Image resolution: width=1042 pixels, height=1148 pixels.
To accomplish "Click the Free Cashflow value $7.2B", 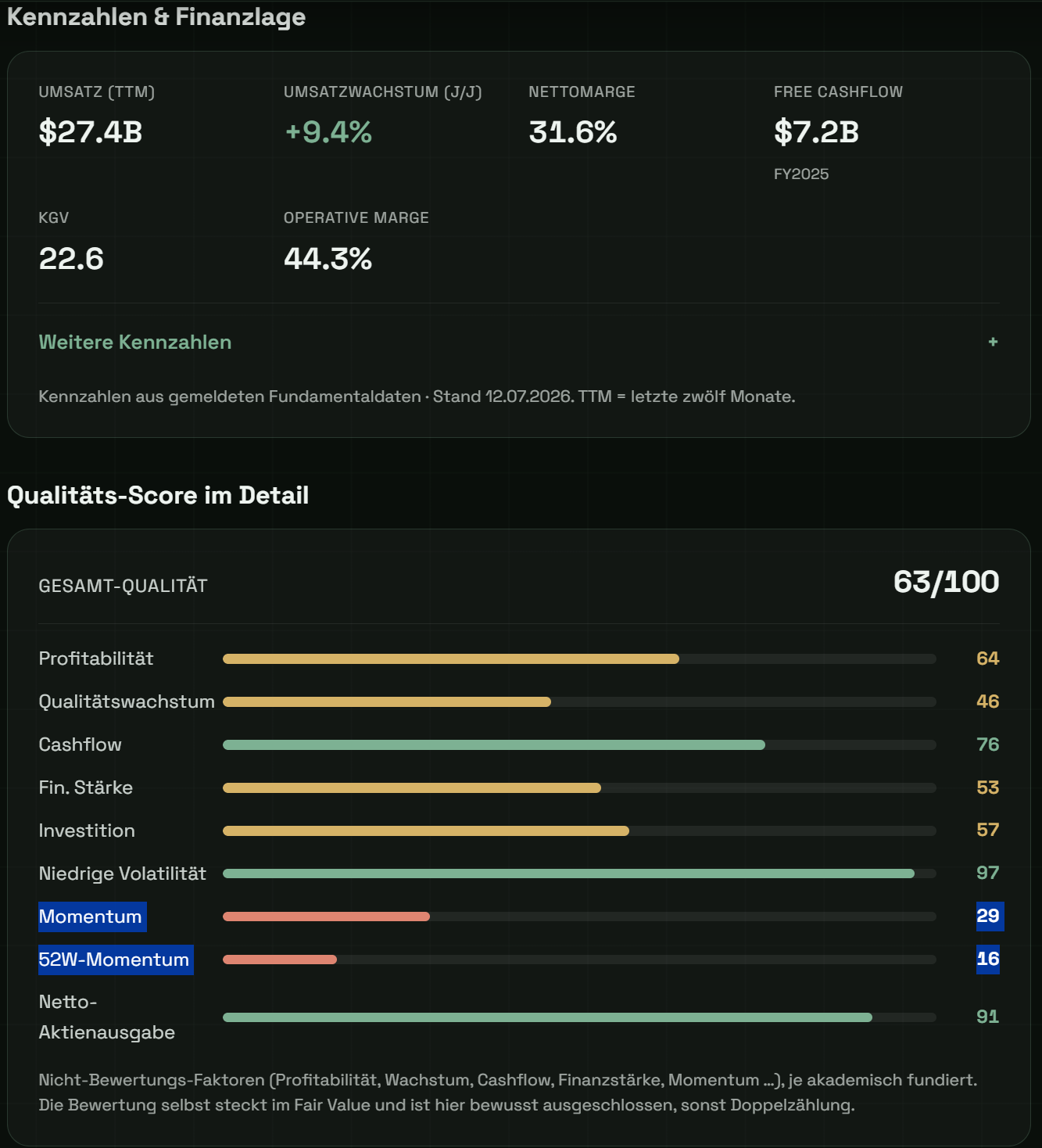I will [x=816, y=132].
